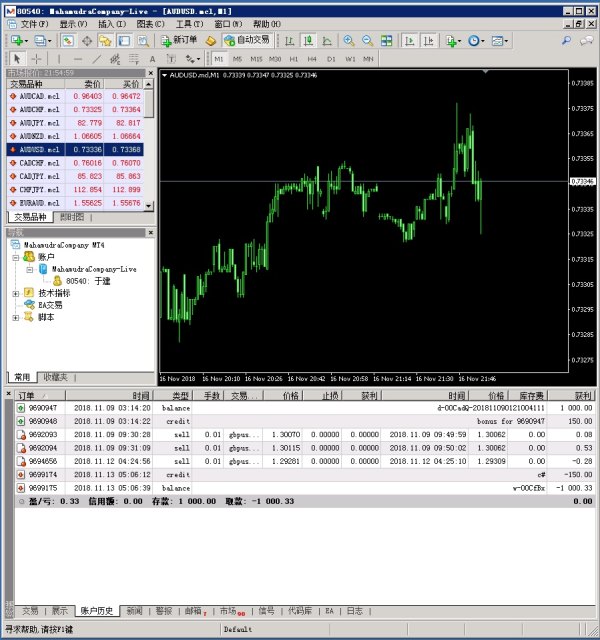Click the zoom out magnifier icon

(368, 40)
